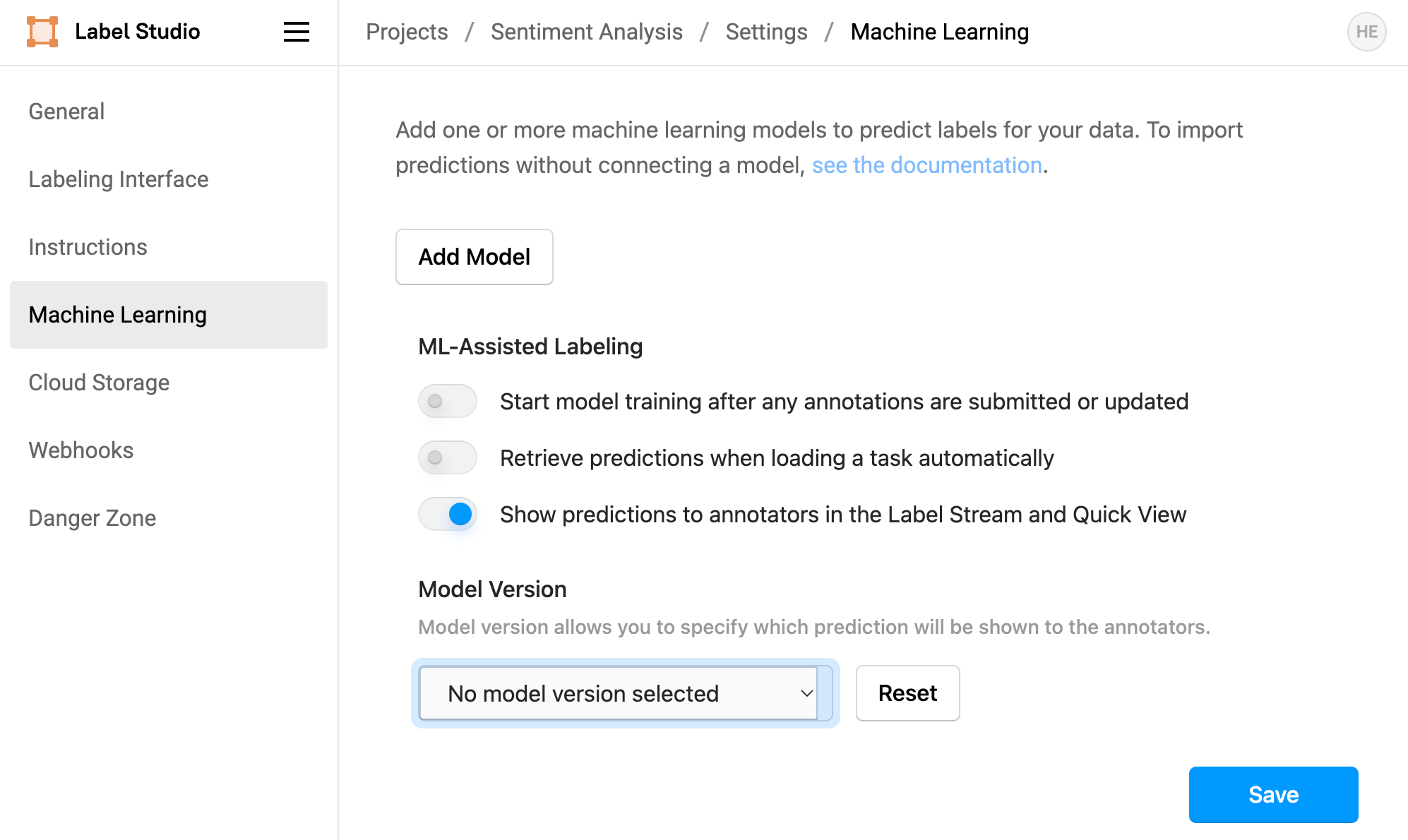Click the Reset model version button
The width and height of the screenshot is (1408, 840).
(907, 693)
